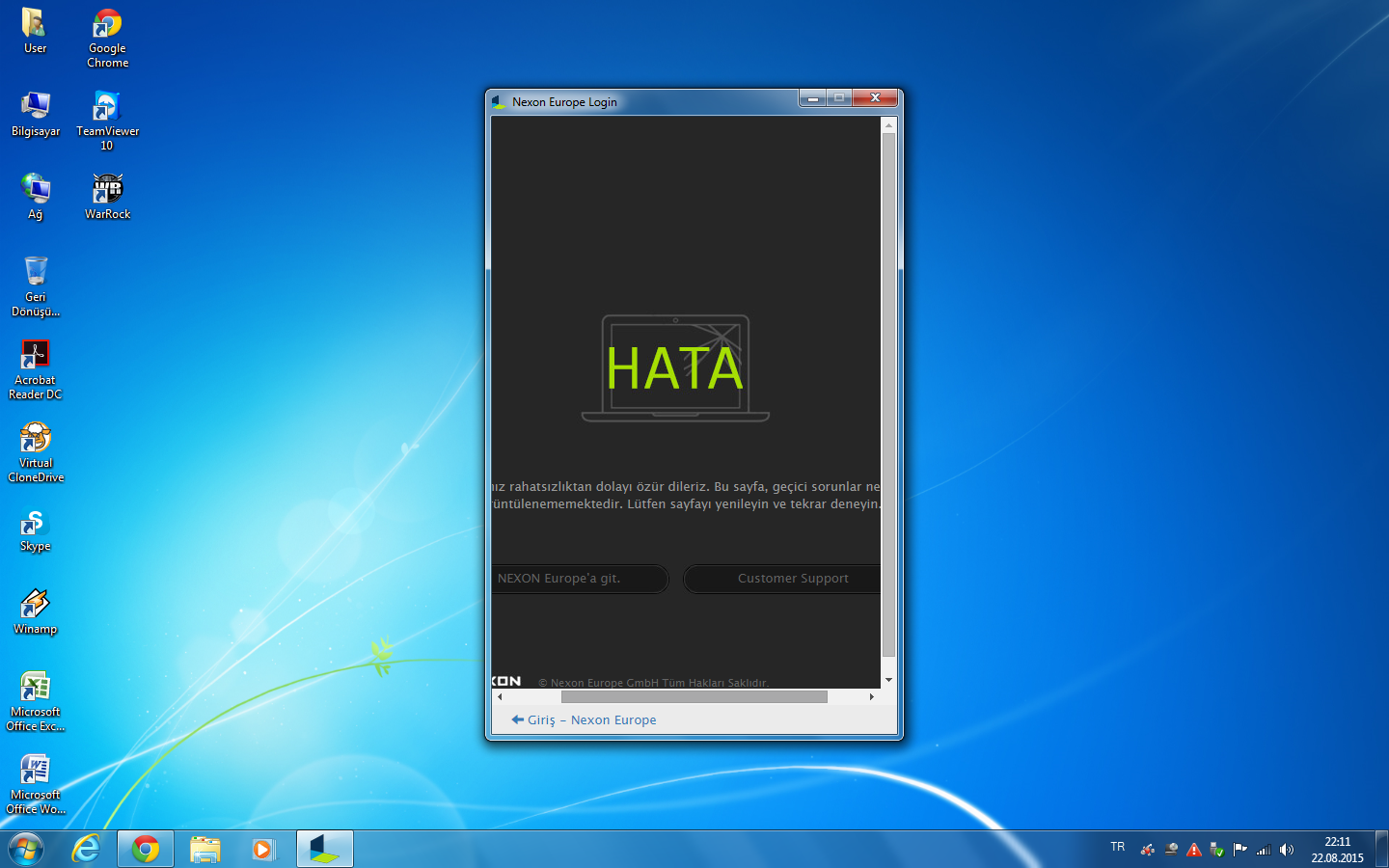Click the Customer Support button
The width and height of the screenshot is (1389, 868).
click(781, 579)
